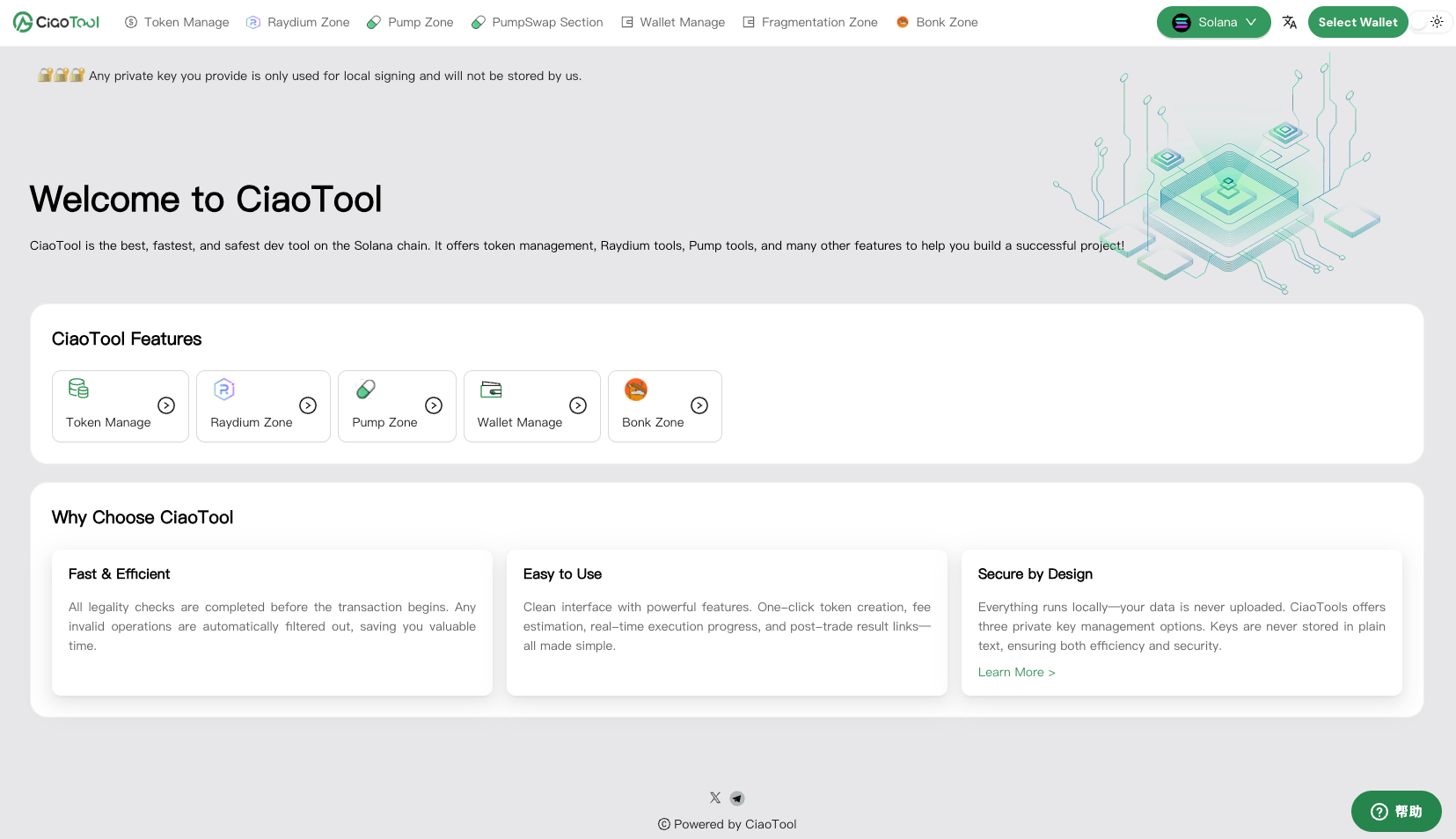Open the Raydium Zone nav menu
Image resolution: width=1456 pixels, height=839 pixels.
[298, 22]
